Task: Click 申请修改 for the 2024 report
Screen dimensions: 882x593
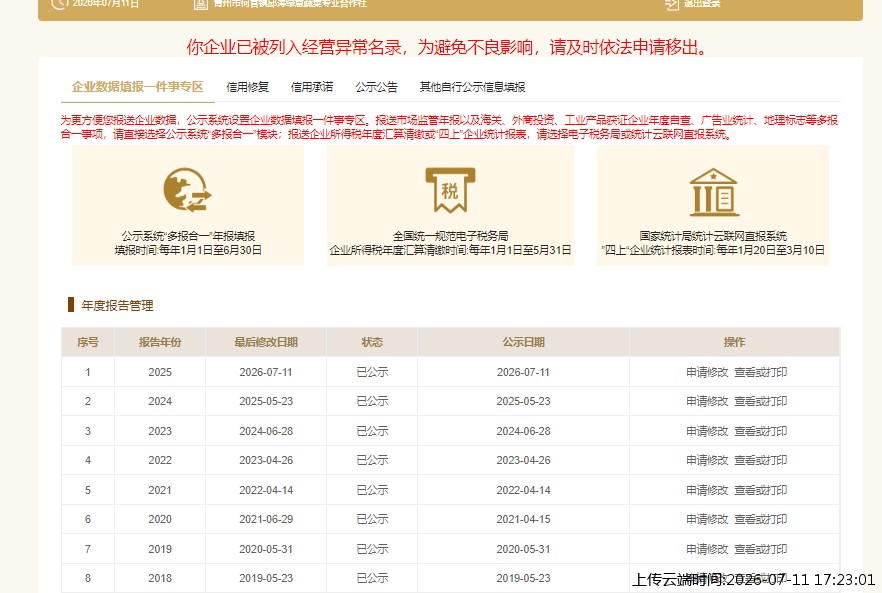Action: 707,401
